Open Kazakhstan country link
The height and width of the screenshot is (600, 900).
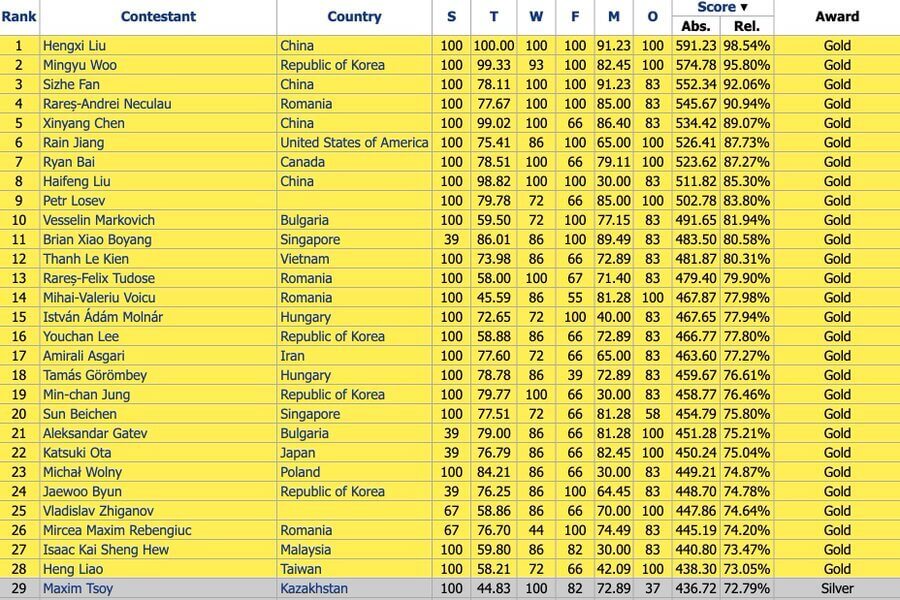[x=314, y=589]
